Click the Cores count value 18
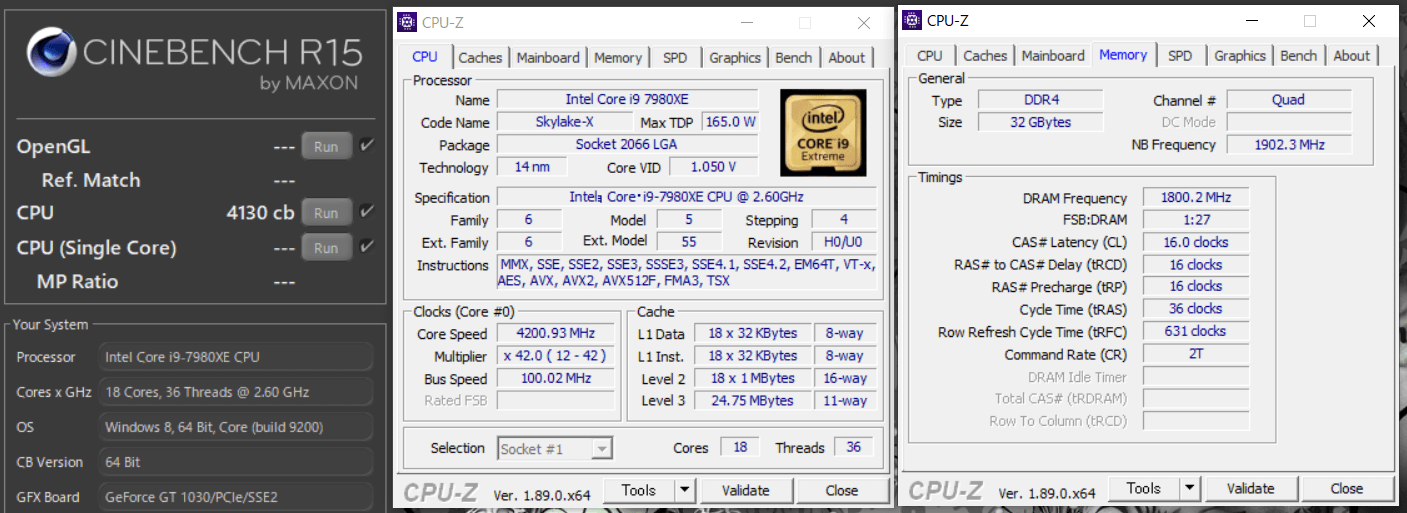Image resolution: width=1407 pixels, height=513 pixels. (x=740, y=447)
